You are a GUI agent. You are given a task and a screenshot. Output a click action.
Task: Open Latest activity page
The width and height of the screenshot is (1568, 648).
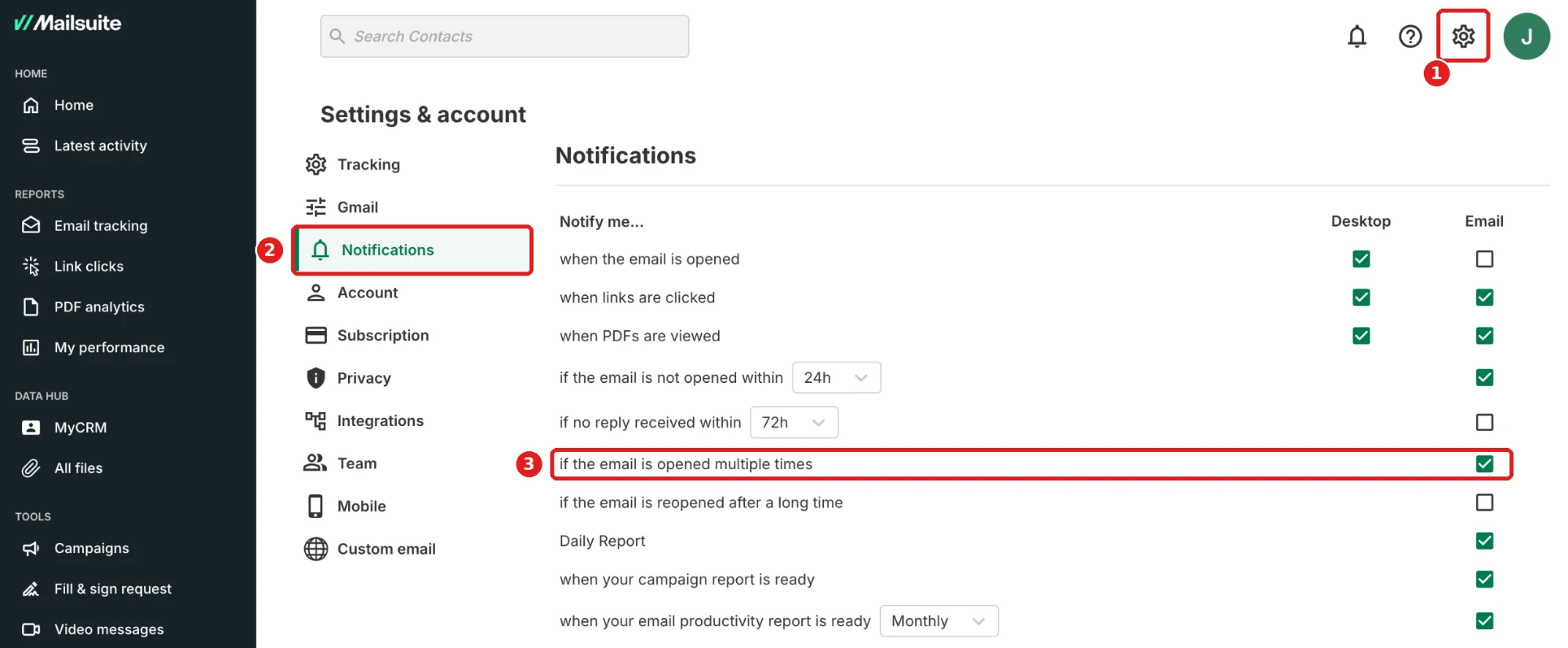click(100, 146)
